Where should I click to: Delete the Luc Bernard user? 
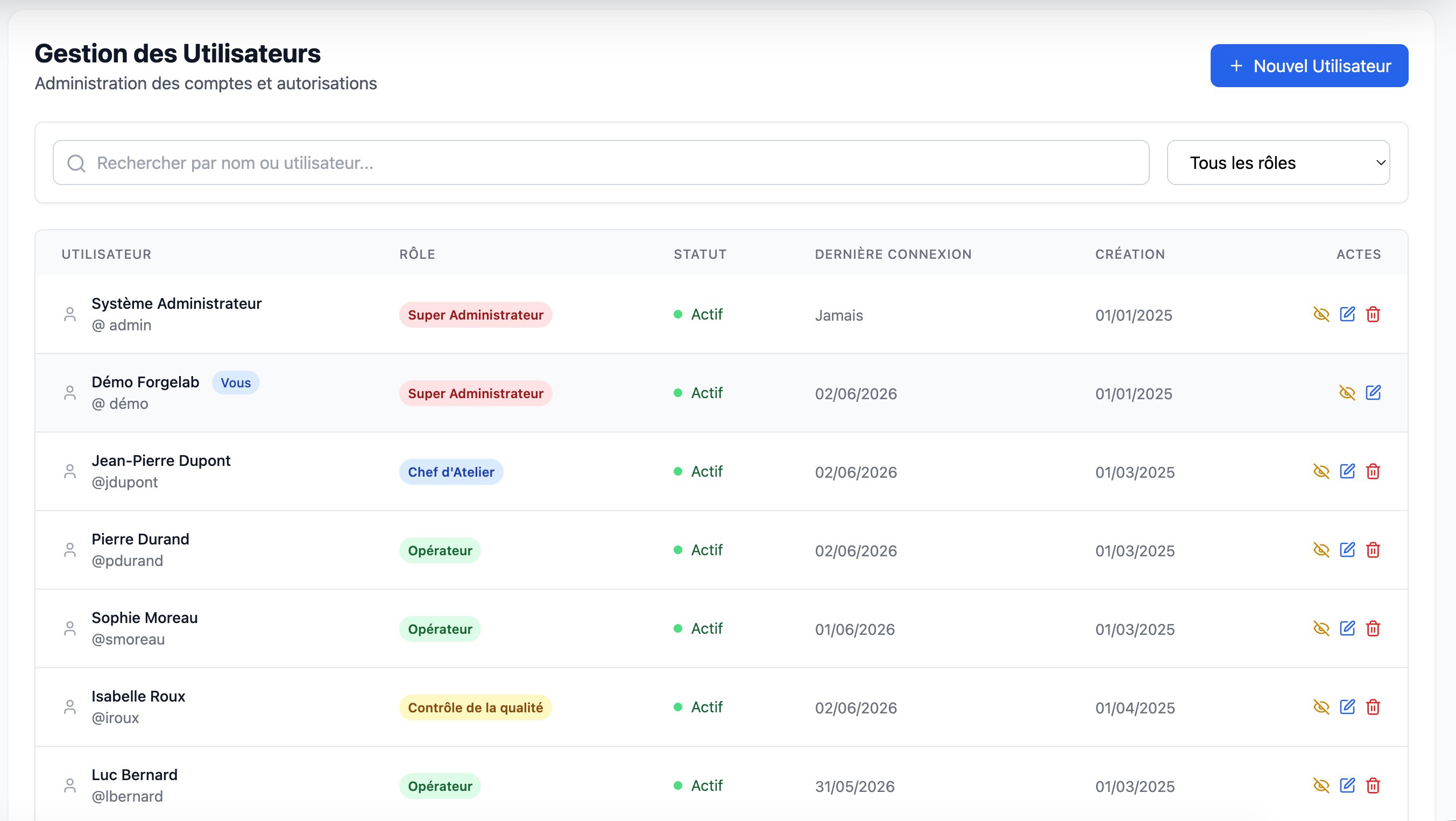[x=1373, y=785]
